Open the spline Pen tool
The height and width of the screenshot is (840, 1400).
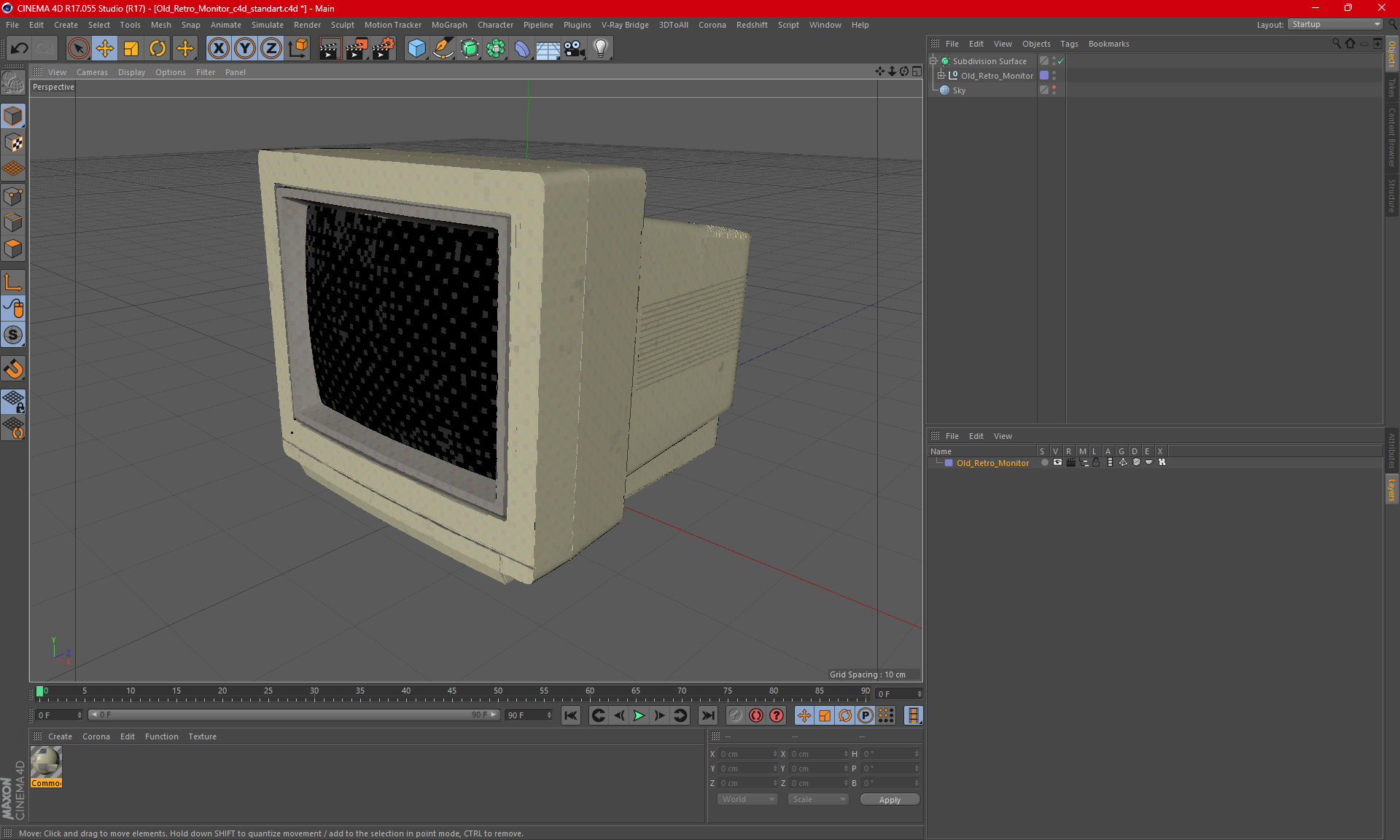pyautogui.click(x=443, y=49)
